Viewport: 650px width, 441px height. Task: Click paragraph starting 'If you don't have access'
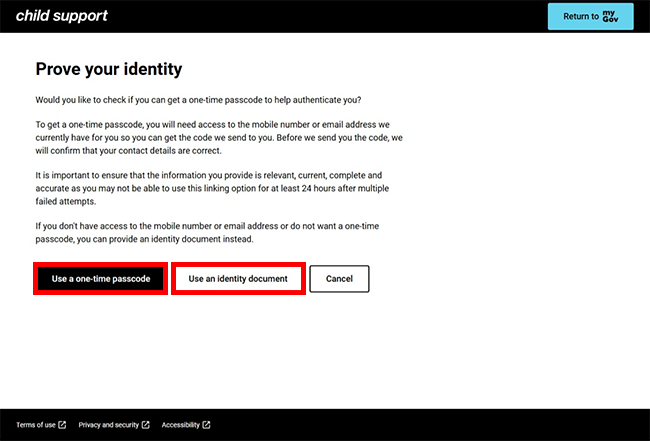206,232
